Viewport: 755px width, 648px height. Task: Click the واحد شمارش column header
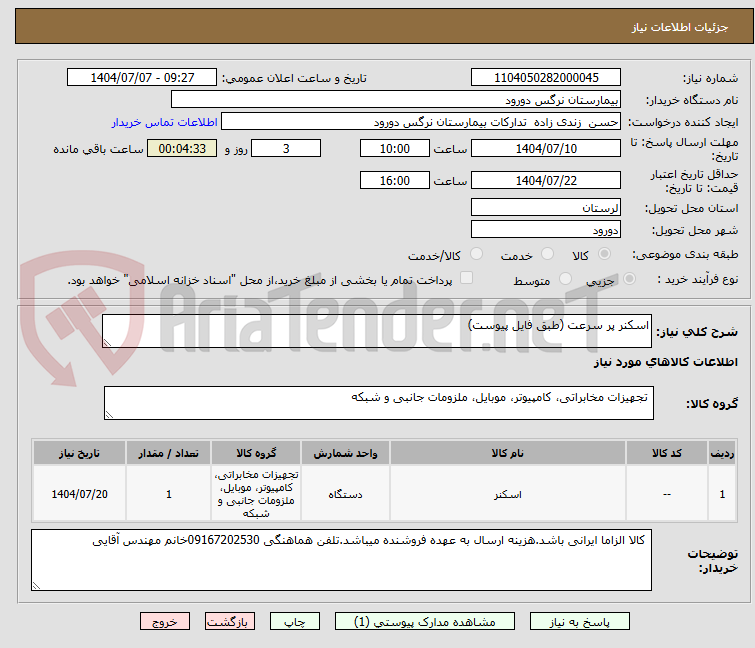point(345,453)
